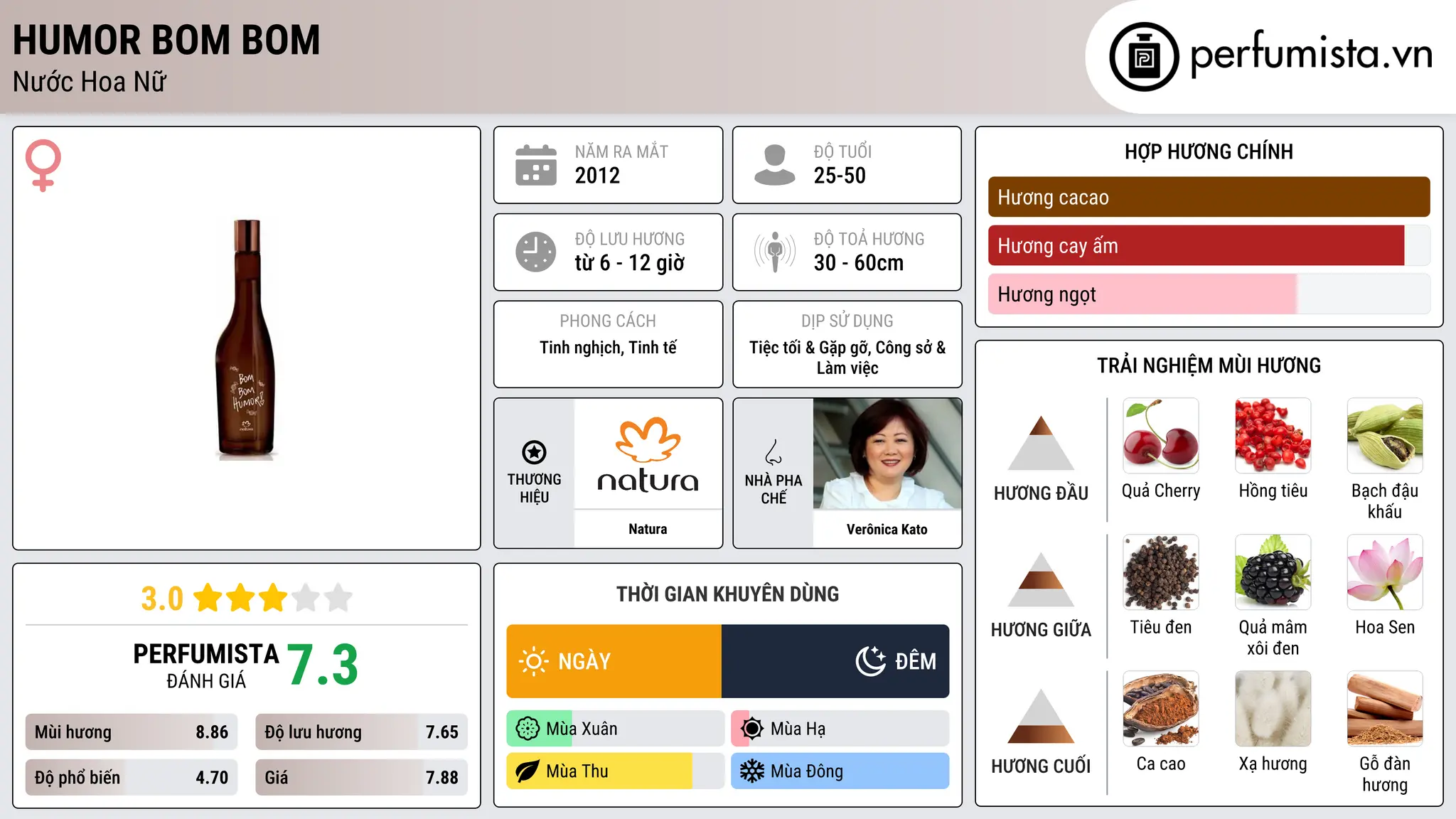Click the HUMOR BOM BOM title
Viewport: 1456px width, 819px height.
tap(166, 40)
